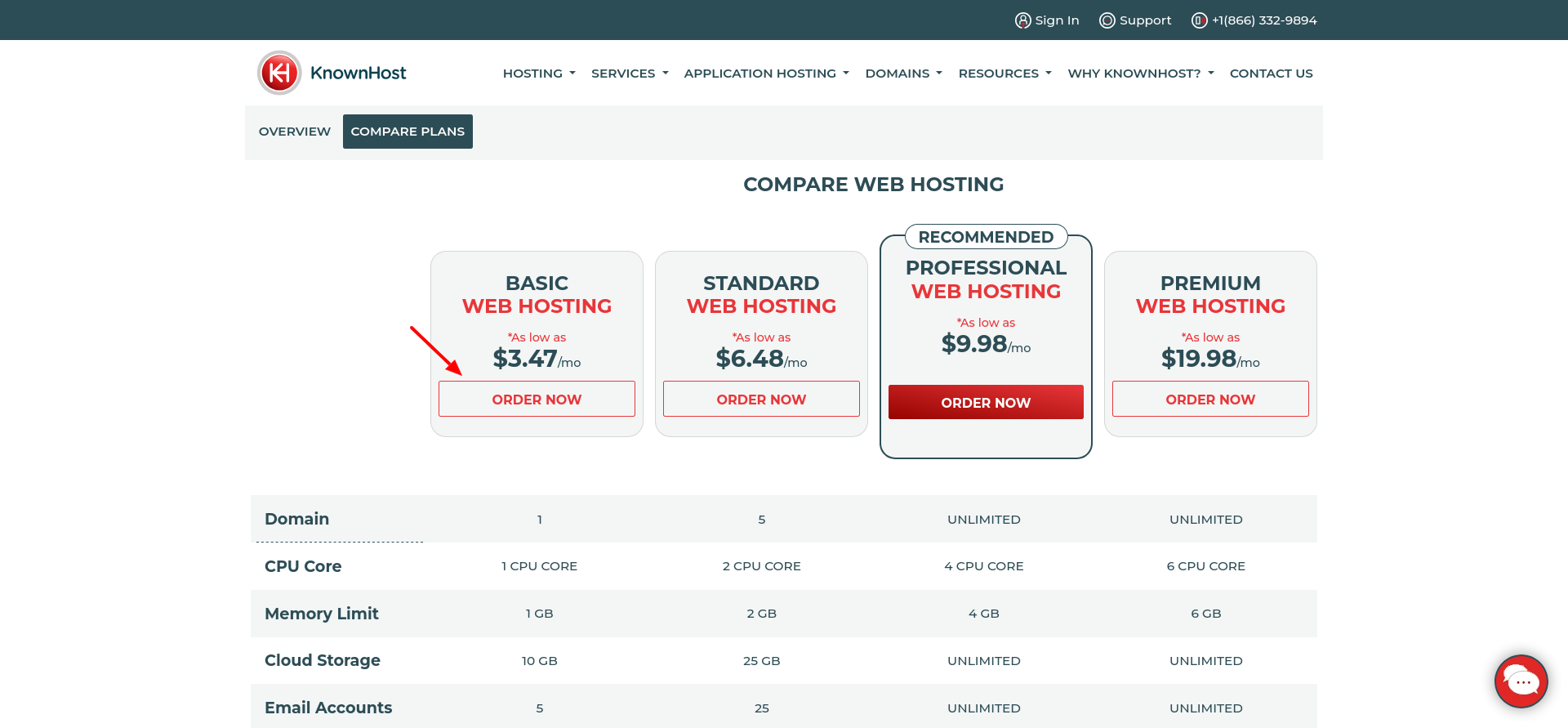Click the Memory Limit row label
The width and height of the screenshot is (1568, 728).
(x=322, y=614)
